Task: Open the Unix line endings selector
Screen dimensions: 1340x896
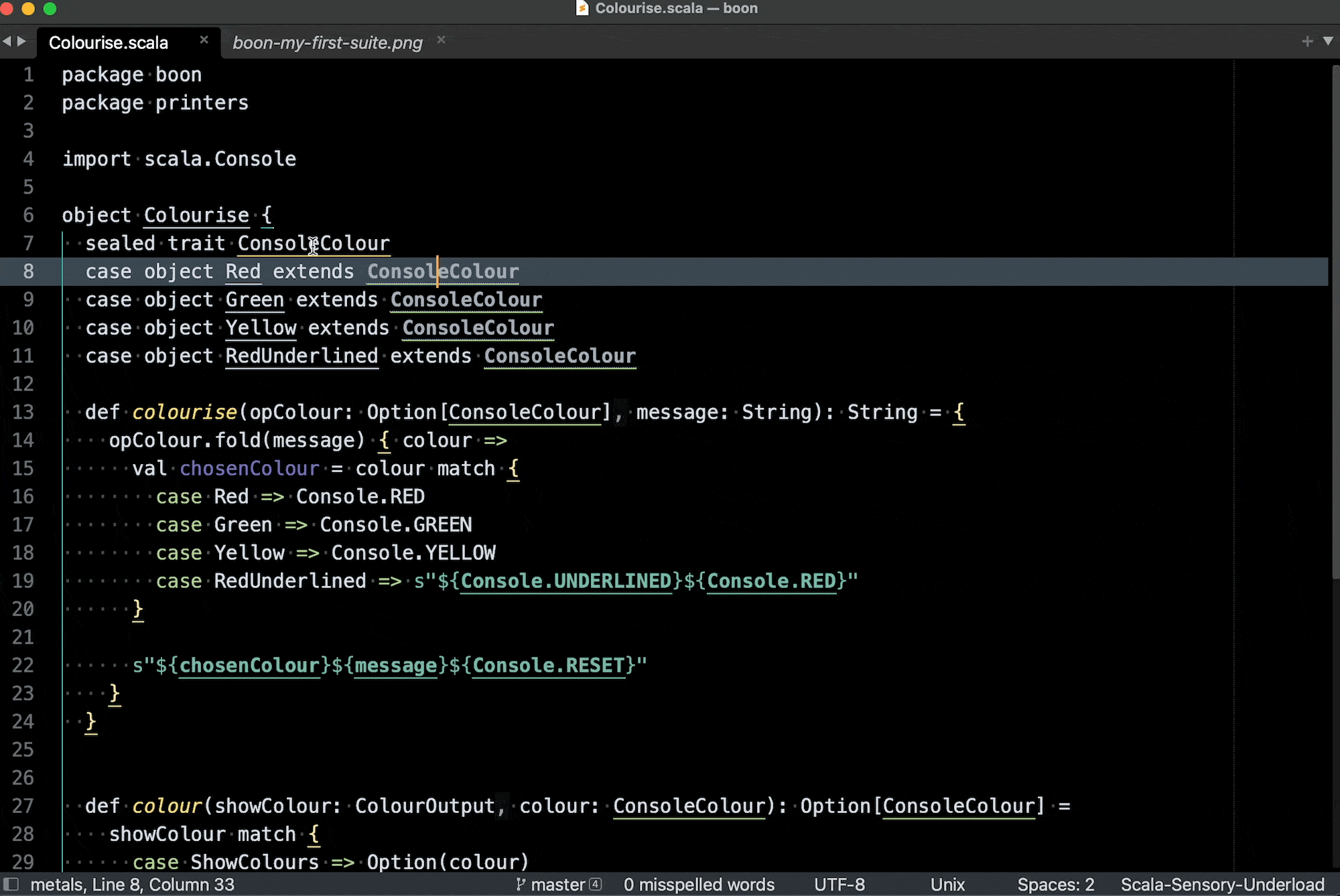Action: (947, 885)
